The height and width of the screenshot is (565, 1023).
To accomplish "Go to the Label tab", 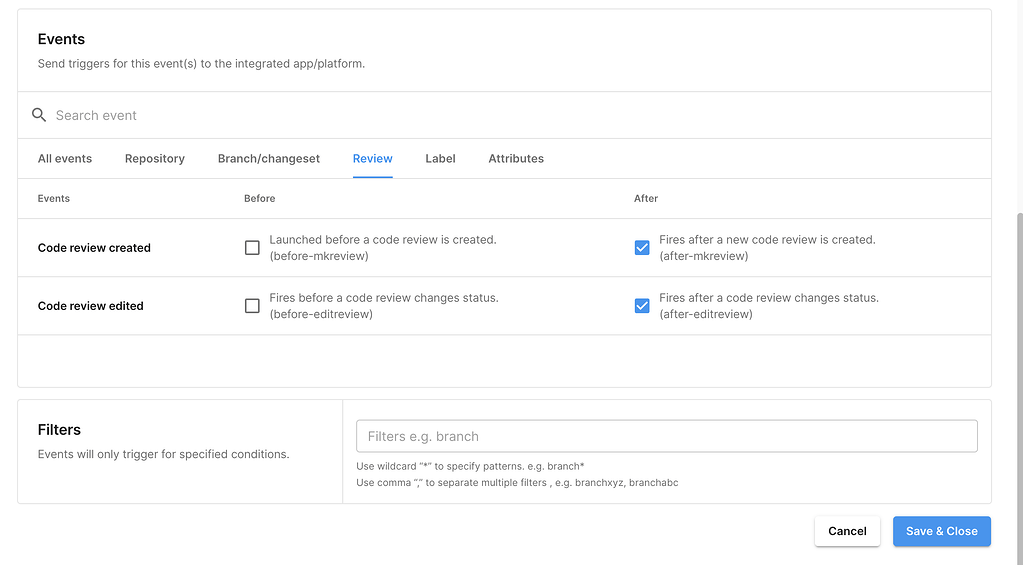I will coord(440,159).
